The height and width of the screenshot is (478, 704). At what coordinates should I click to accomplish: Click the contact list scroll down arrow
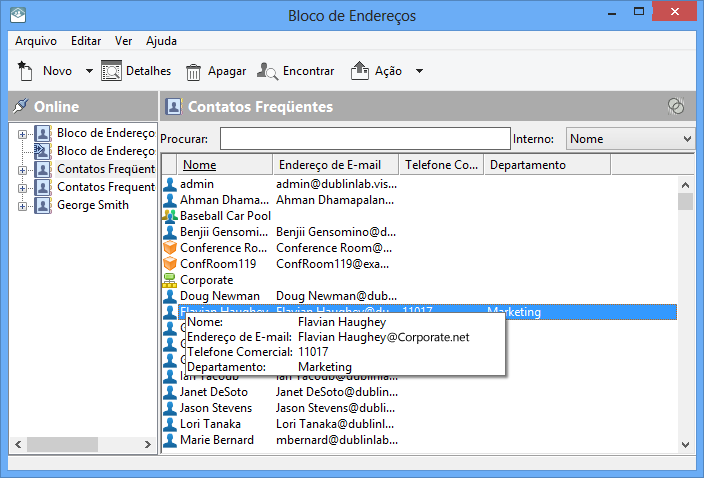685,445
